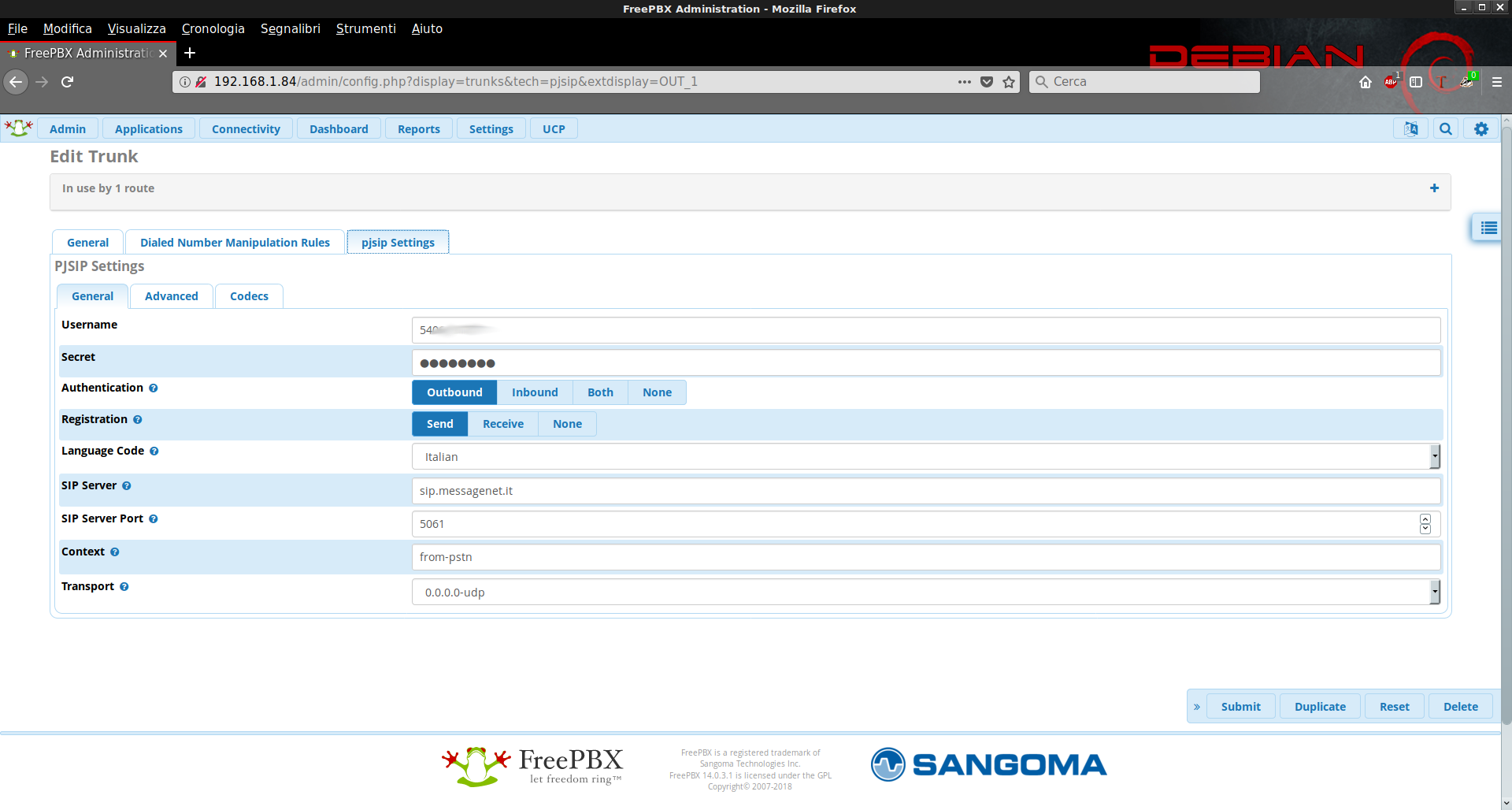Switch to the Codecs tab

point(249,296)
